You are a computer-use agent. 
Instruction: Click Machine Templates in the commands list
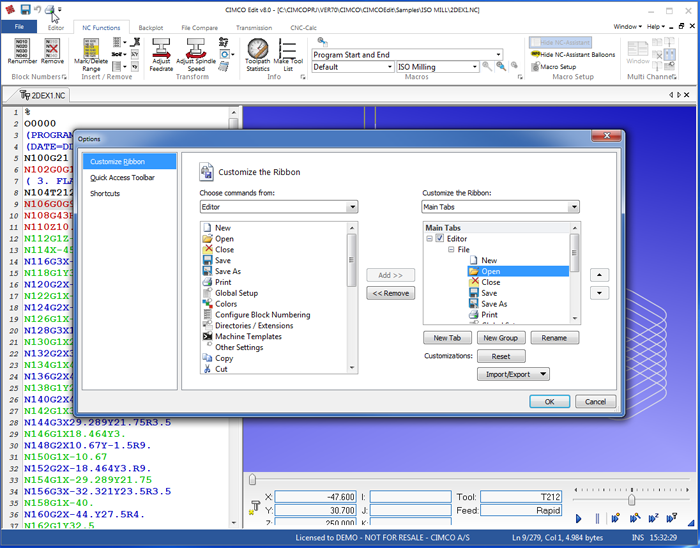click(x=248, y=336)
